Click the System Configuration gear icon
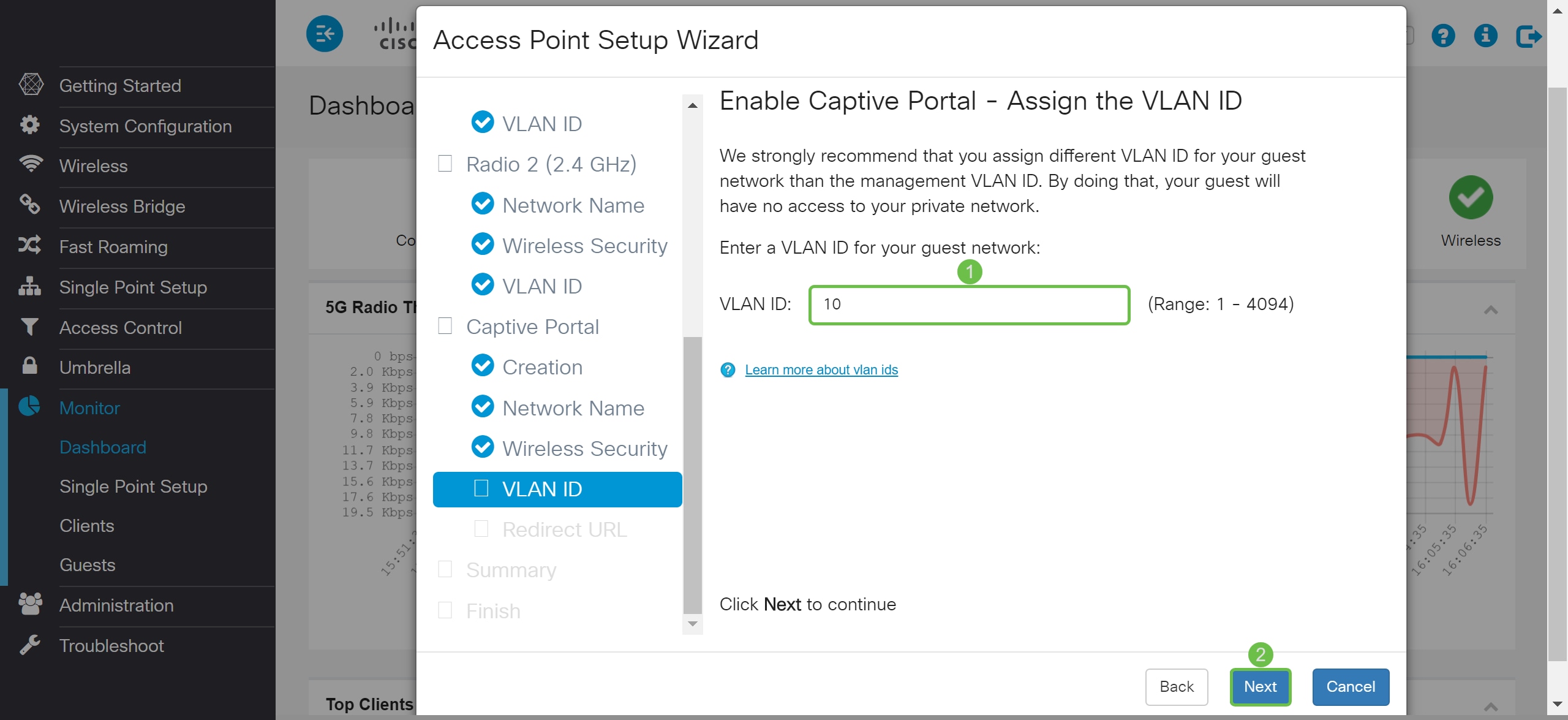Image resolution: width=1568 pixels, height=720 pixels. click(x=29, y=125)
